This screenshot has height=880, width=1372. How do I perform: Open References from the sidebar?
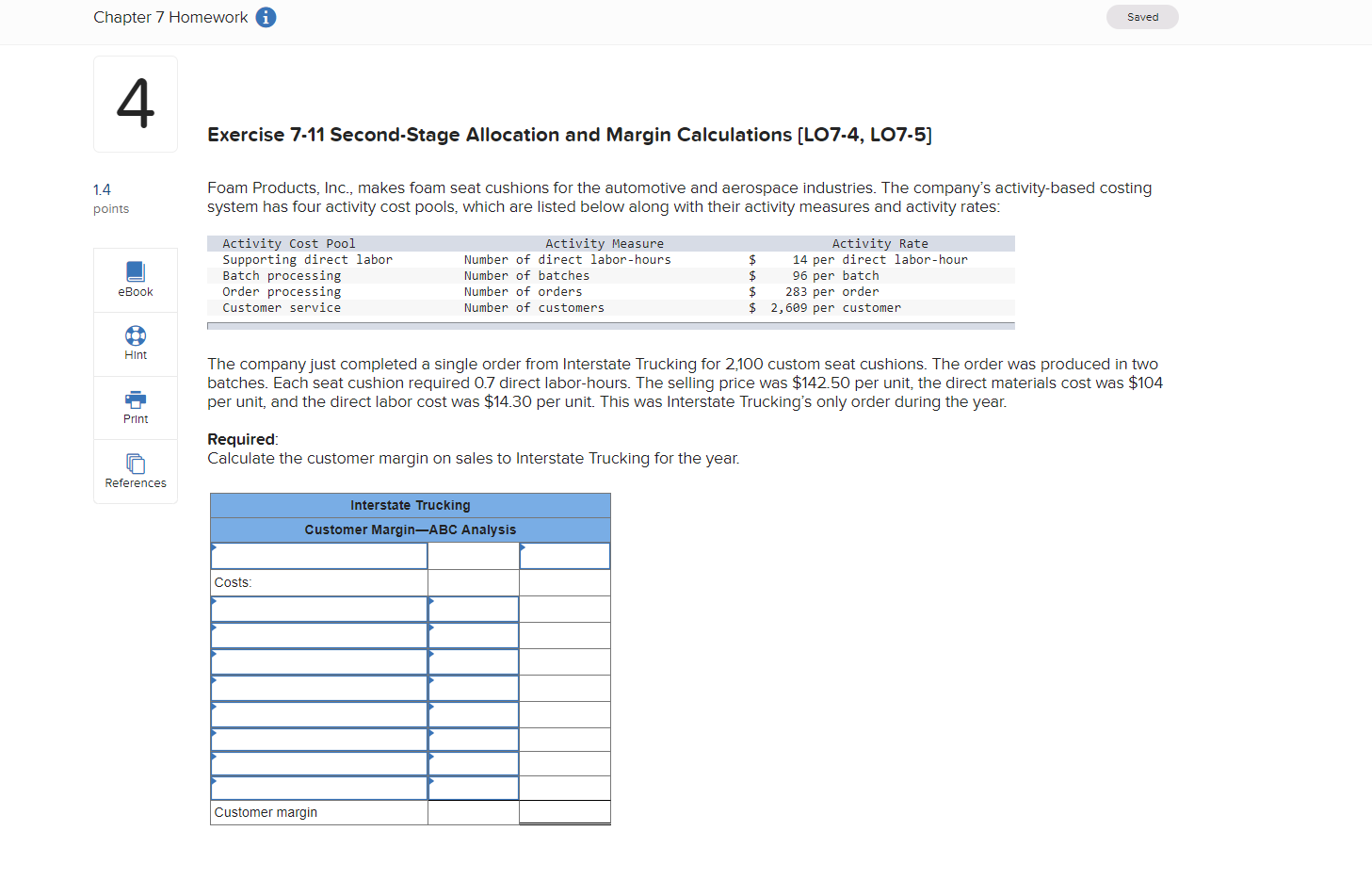tap(135, 471)
